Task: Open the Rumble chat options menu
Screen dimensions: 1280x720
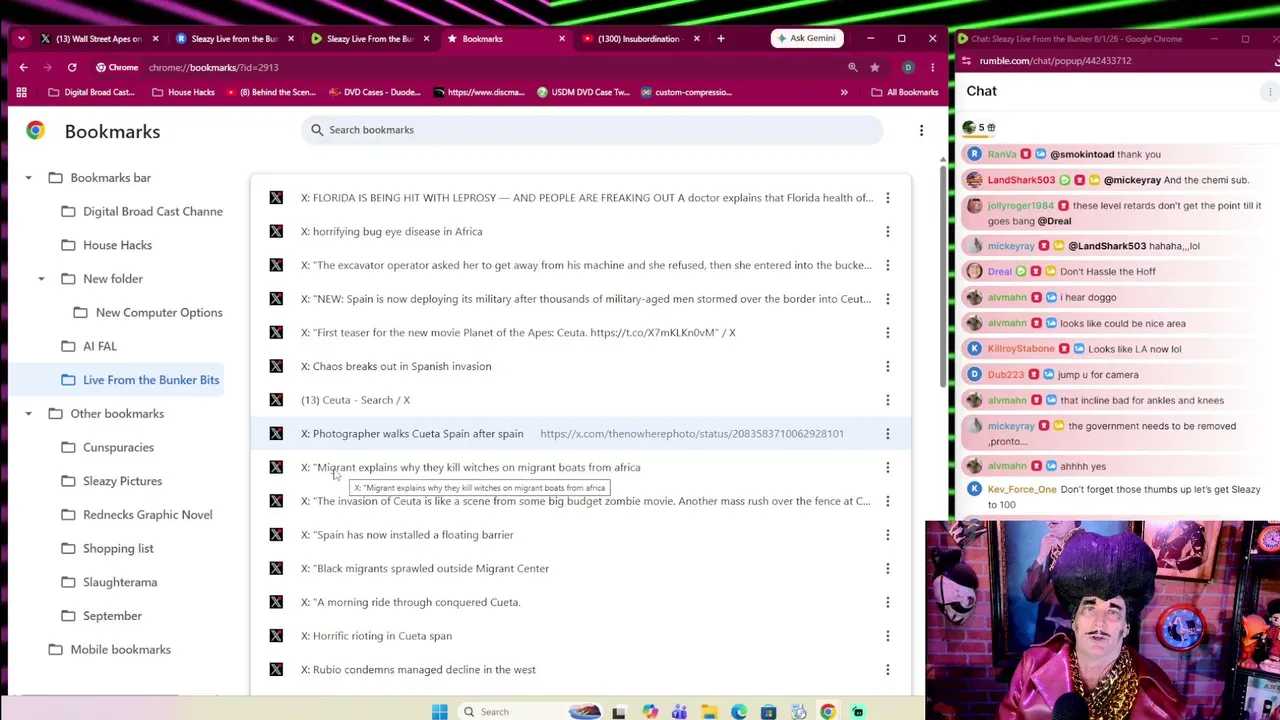Action: (x=1270, y=92)
